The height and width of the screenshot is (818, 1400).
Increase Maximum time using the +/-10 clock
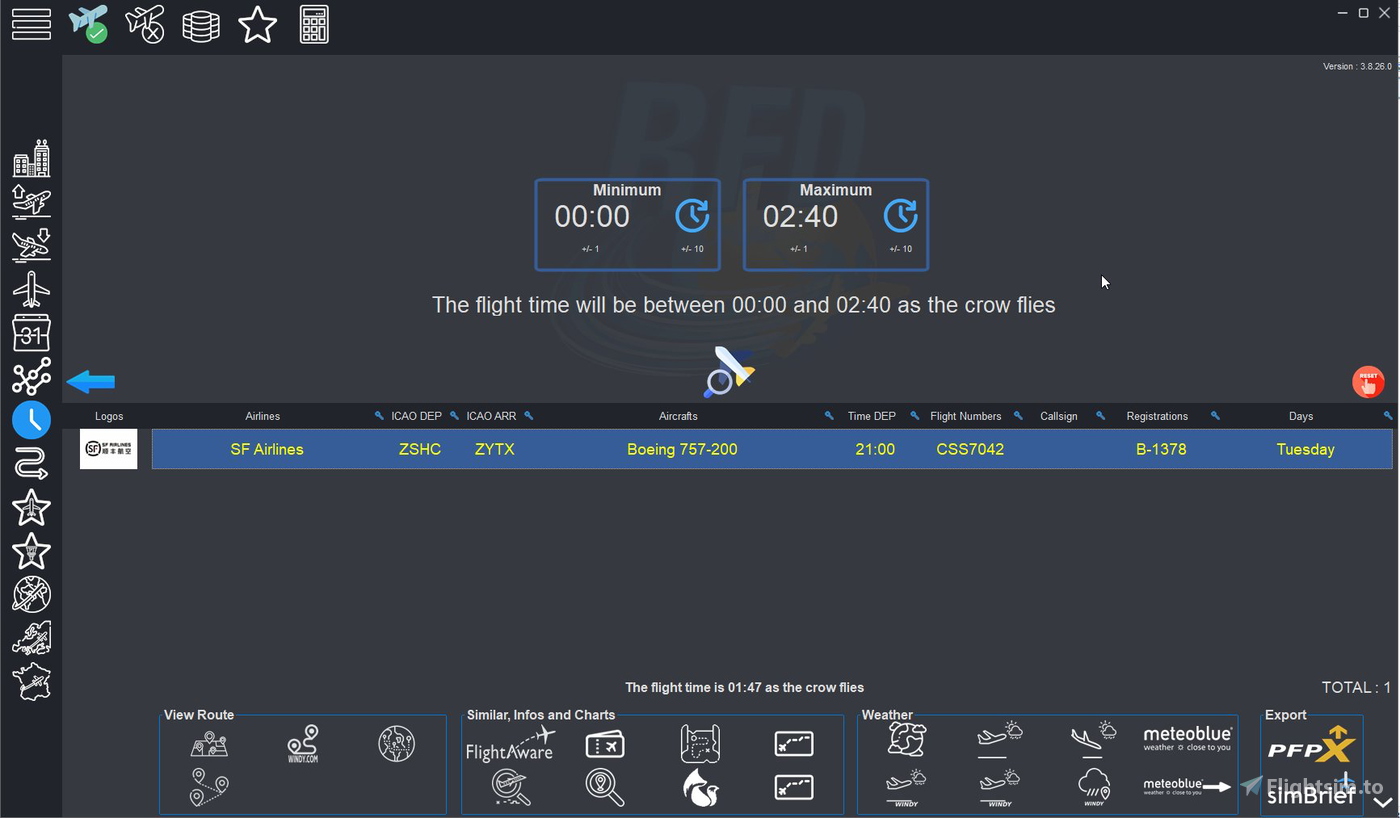[x=900, y=215]
